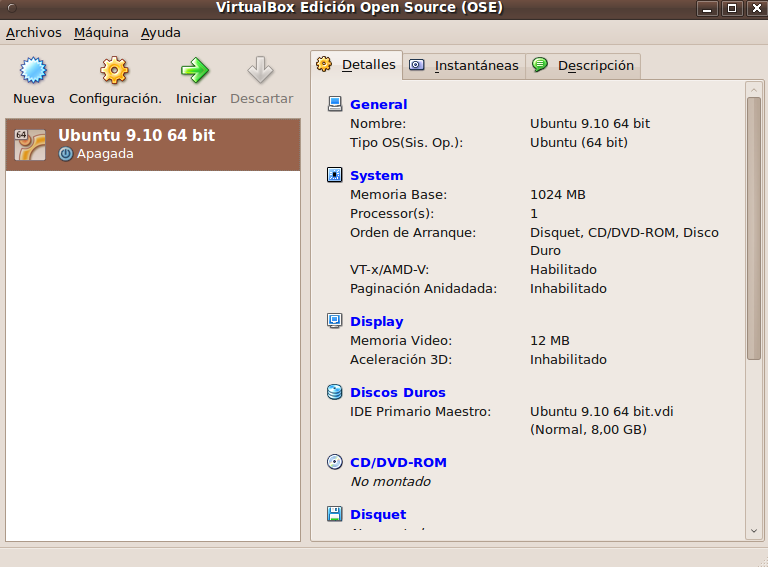This screenshot has height=567, width=768.
Task: Click the 'Processor(s):' label
Action: [392, 213]
